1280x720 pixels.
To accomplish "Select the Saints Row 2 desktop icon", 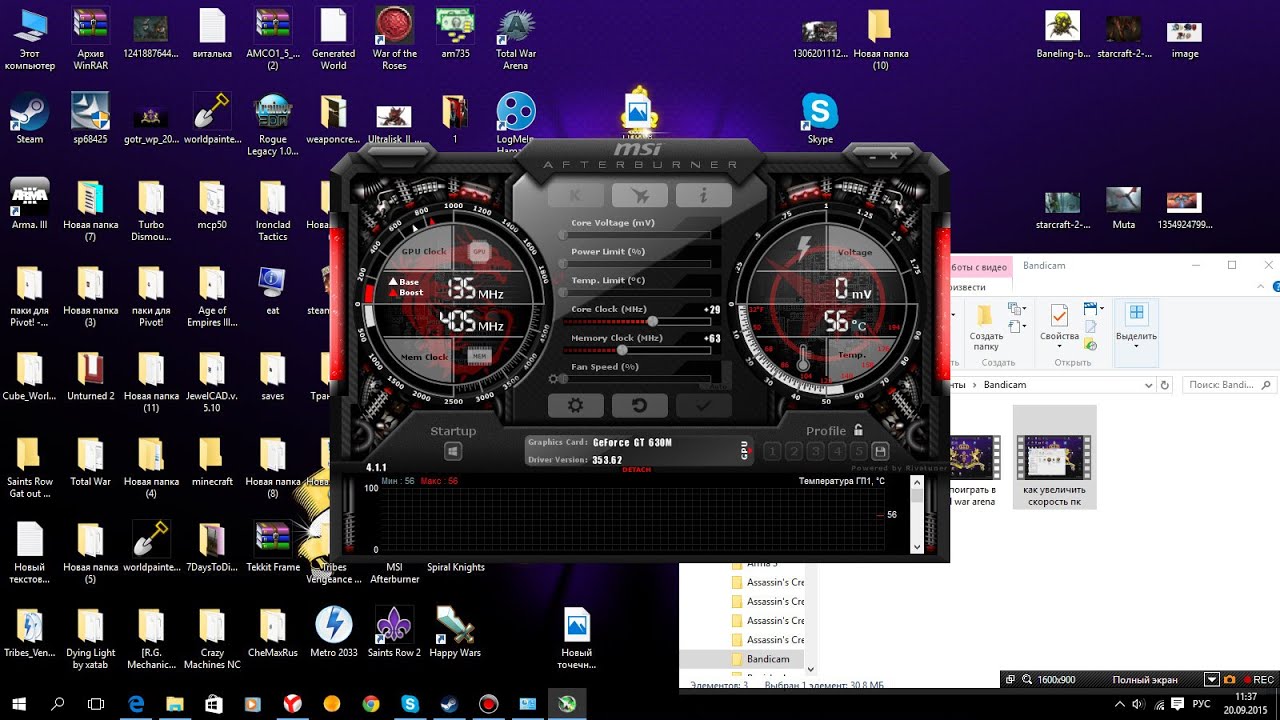I will click(394, 632).
